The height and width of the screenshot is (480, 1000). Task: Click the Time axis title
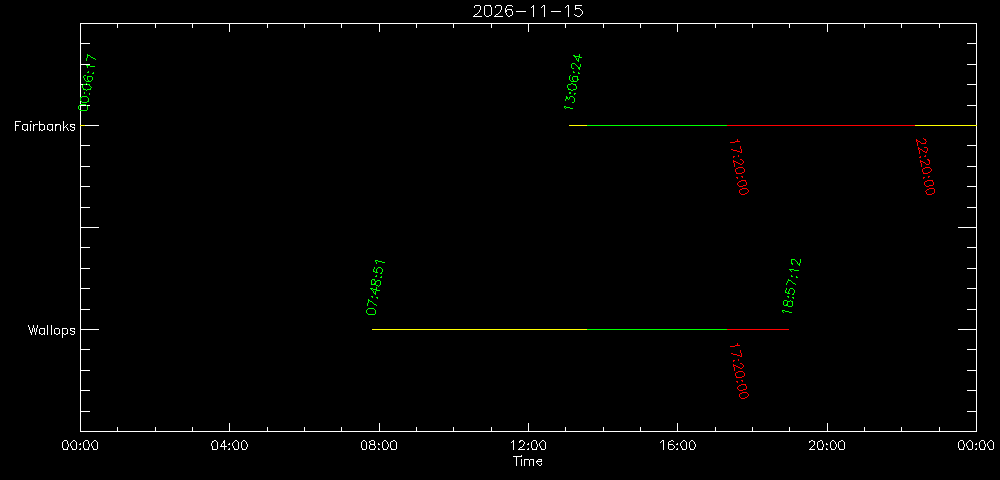pos(528,462)
